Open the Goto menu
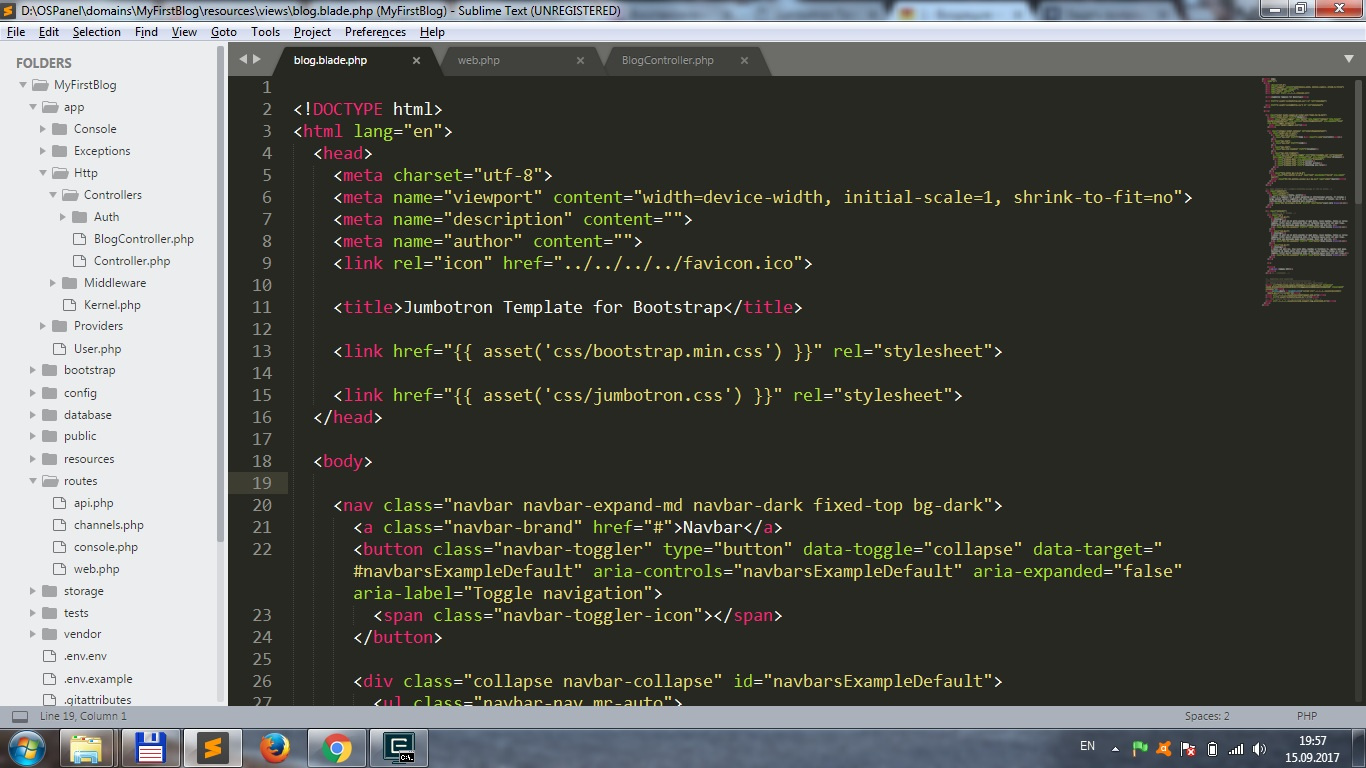Screen dimensions: 1366x768 pyautogui.click(x=224, y=32)
